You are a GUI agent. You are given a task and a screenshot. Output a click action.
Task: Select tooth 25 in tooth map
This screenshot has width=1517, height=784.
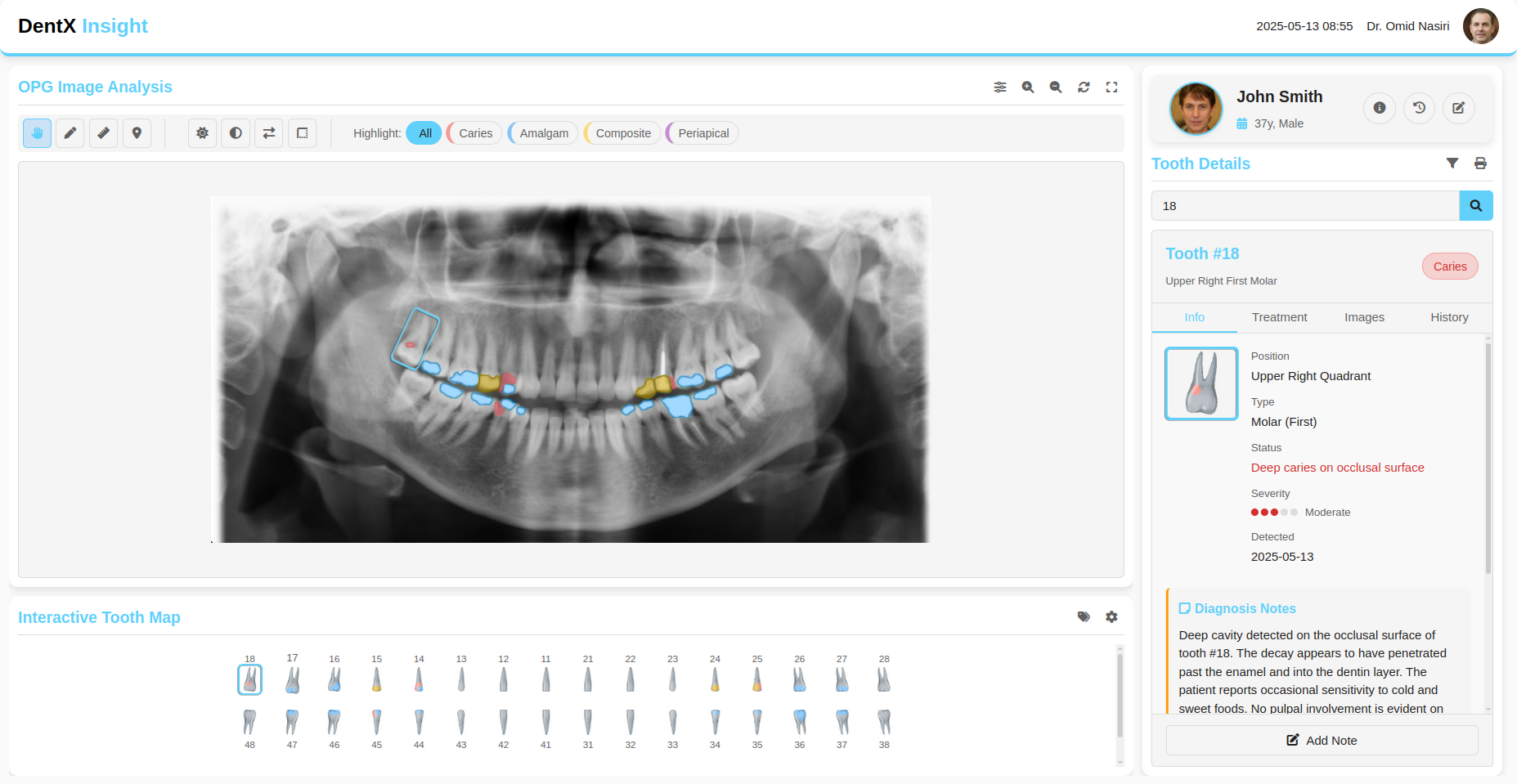757,679
